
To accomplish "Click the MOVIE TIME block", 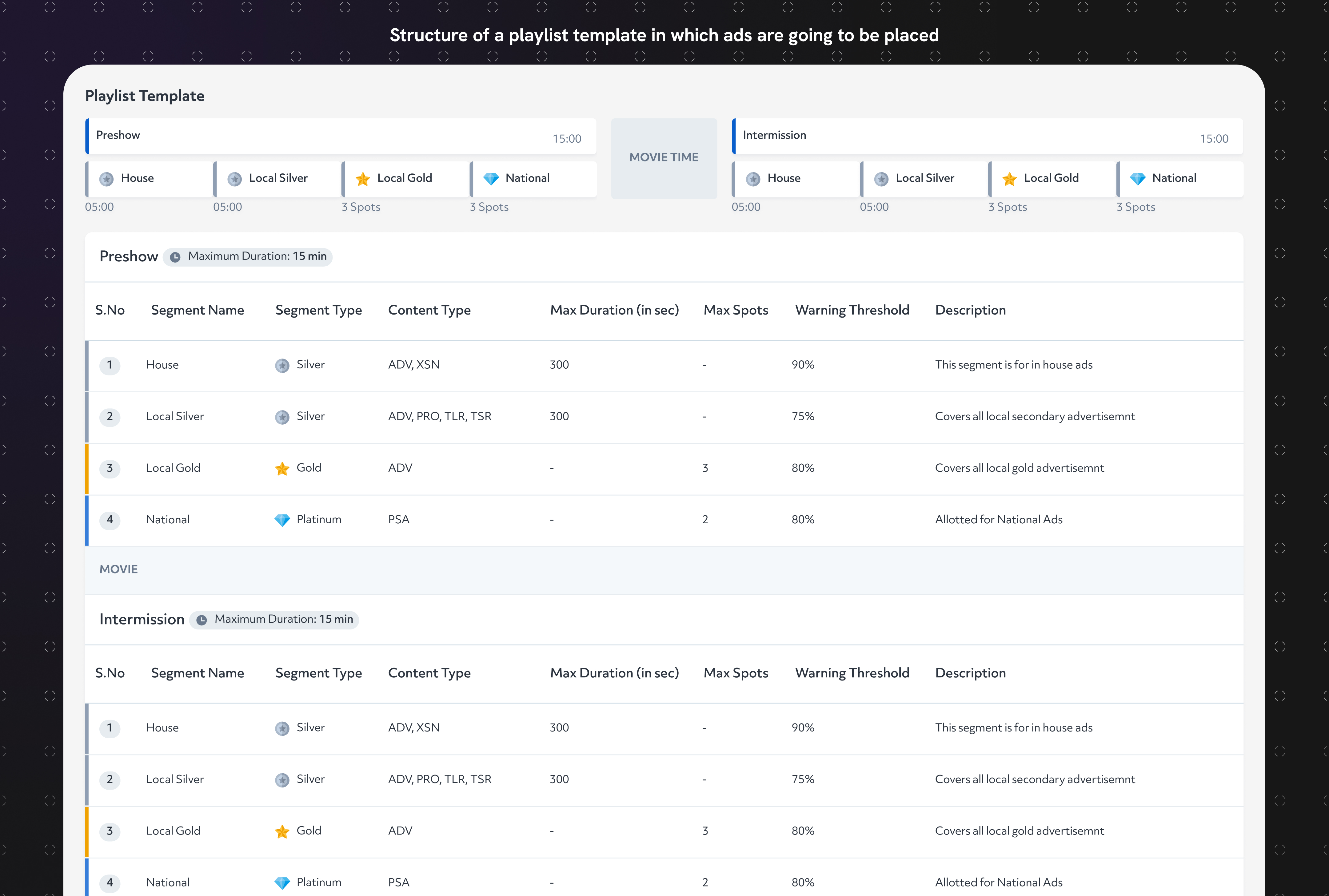I will tap(664, 158).
